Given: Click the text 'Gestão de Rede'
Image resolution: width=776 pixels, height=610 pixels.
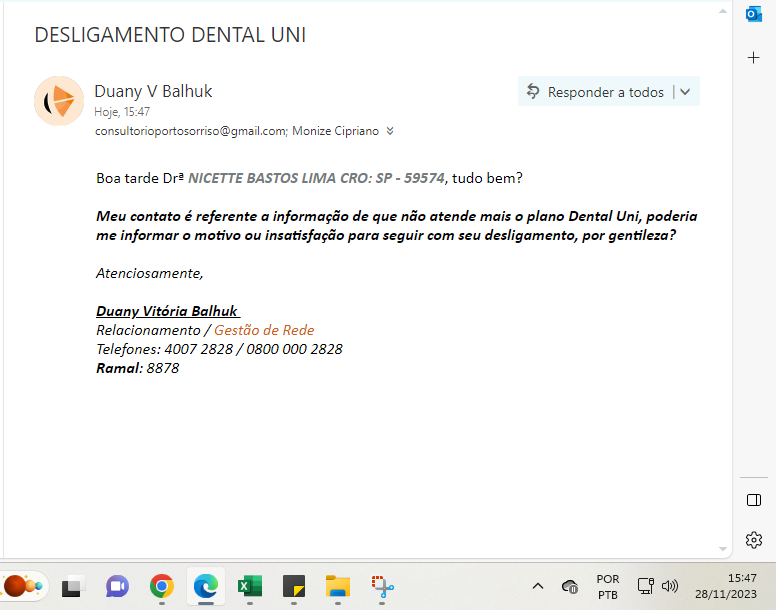Looking at the screenshot, I should click(264, 330).
